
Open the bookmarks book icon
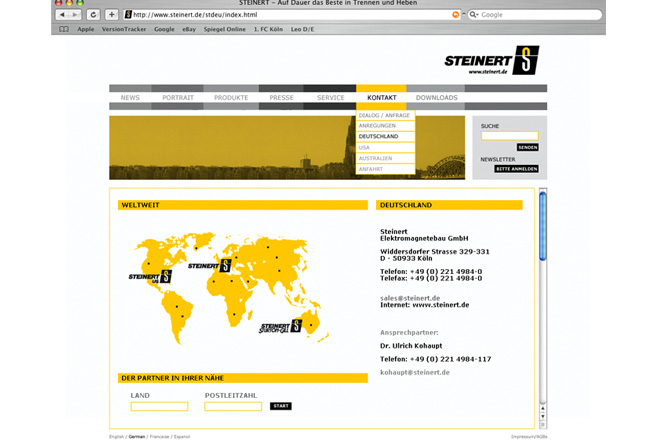pyautogui.click(x=64, y=29)
